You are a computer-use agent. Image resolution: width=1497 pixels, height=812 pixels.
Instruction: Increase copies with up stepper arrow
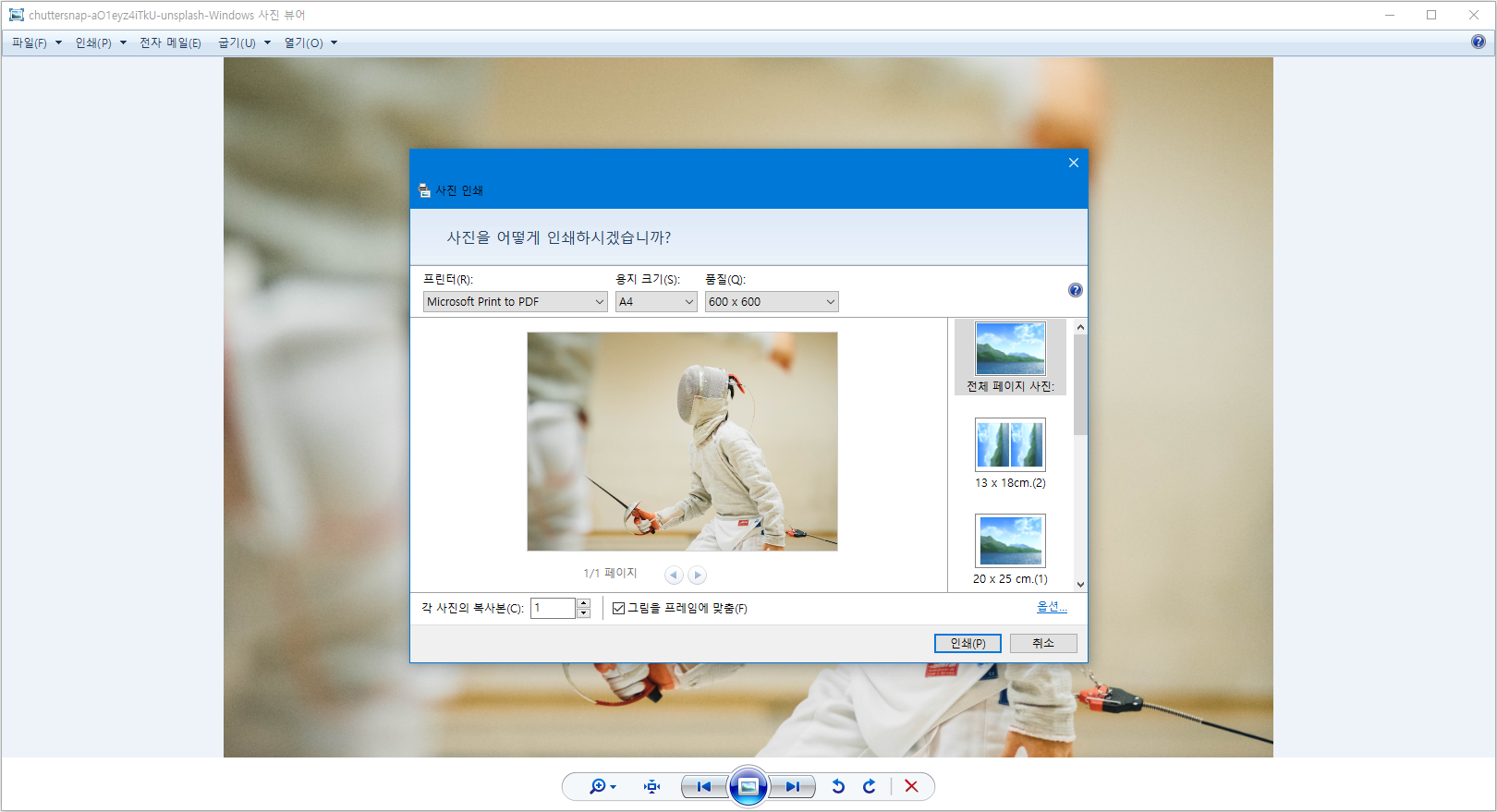pos(583,603)
